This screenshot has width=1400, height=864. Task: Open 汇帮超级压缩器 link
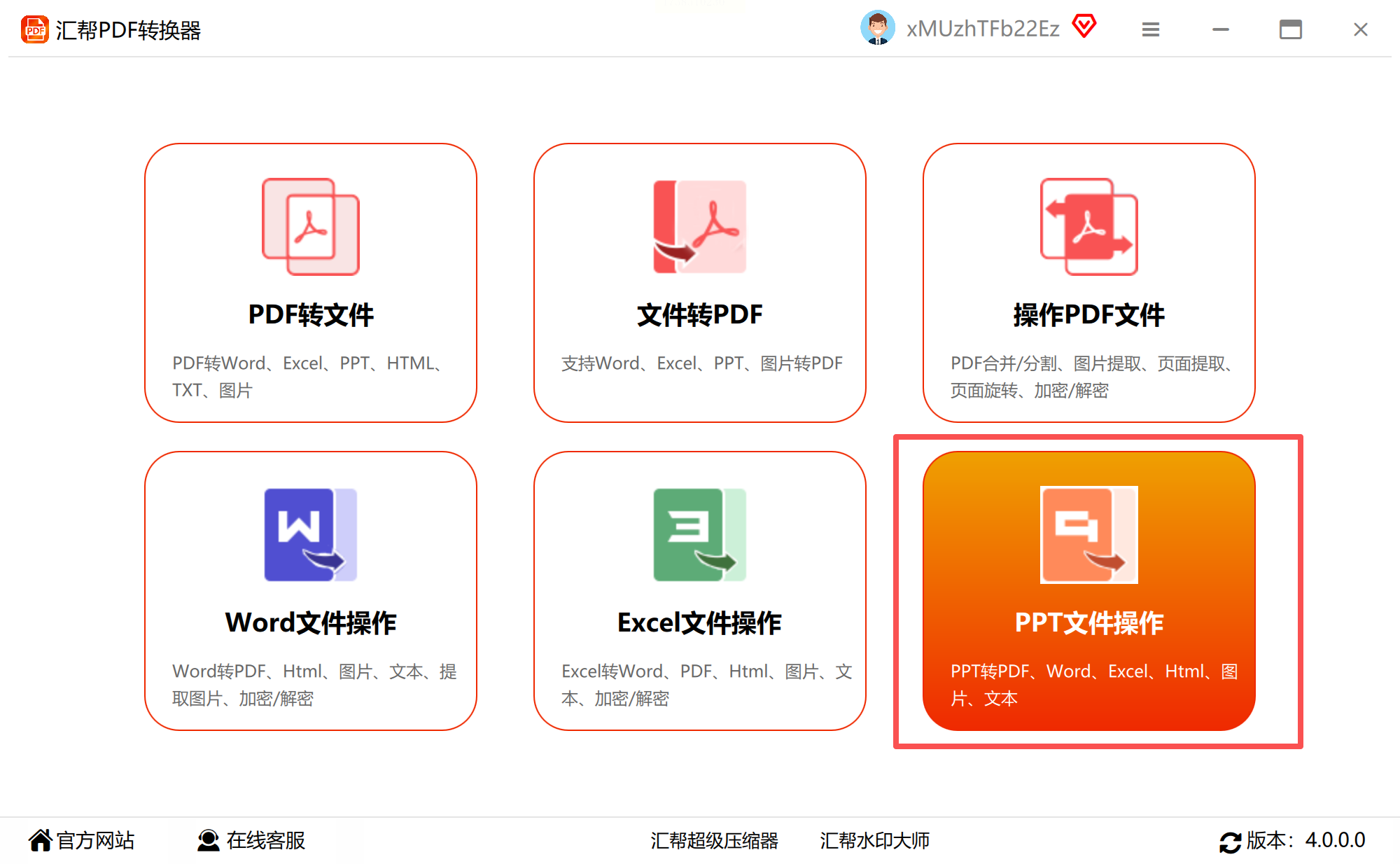pos(714,840)
